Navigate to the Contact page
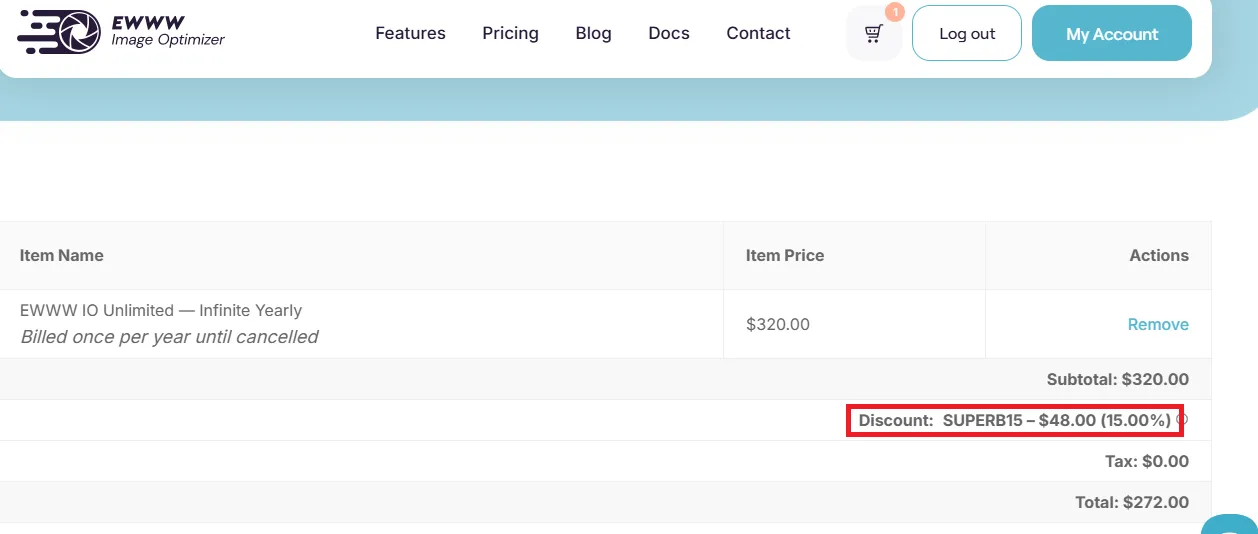1258x534 pixels. pos(758,33)
